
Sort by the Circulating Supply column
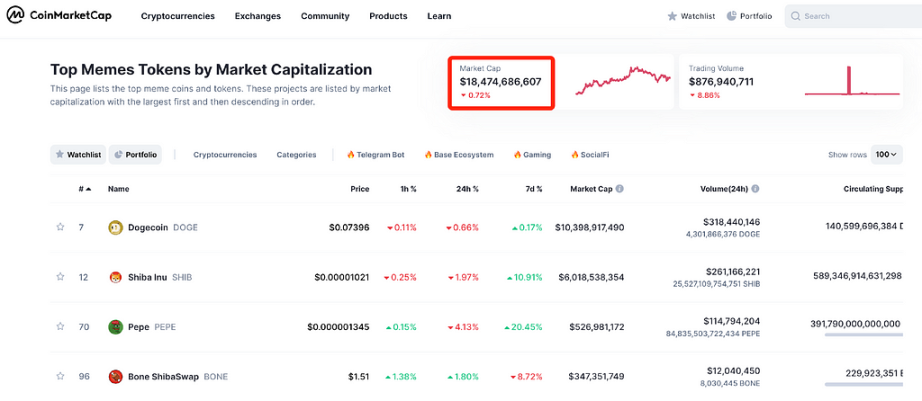873,189
